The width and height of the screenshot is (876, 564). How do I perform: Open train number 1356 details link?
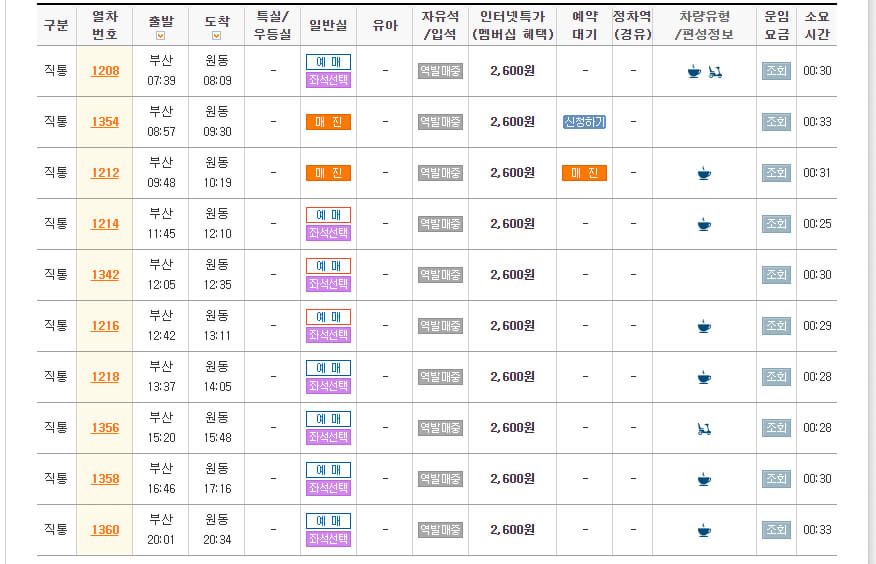(105, 428)
